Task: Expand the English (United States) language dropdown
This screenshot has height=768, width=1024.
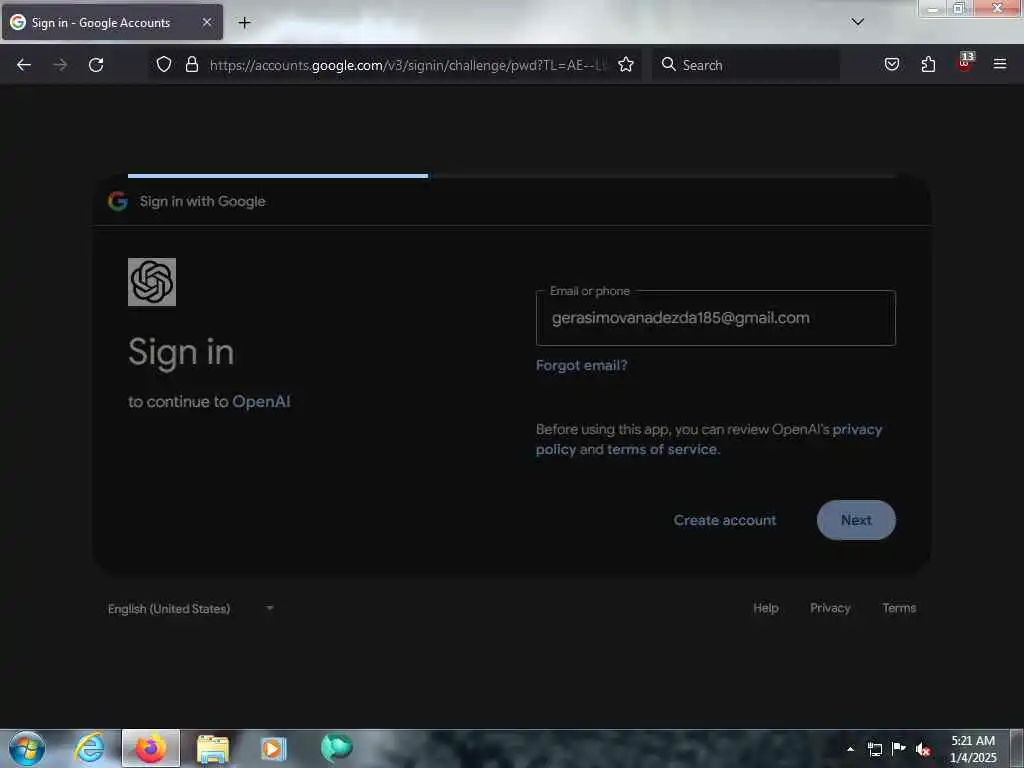Action: [x=191, y=609]
